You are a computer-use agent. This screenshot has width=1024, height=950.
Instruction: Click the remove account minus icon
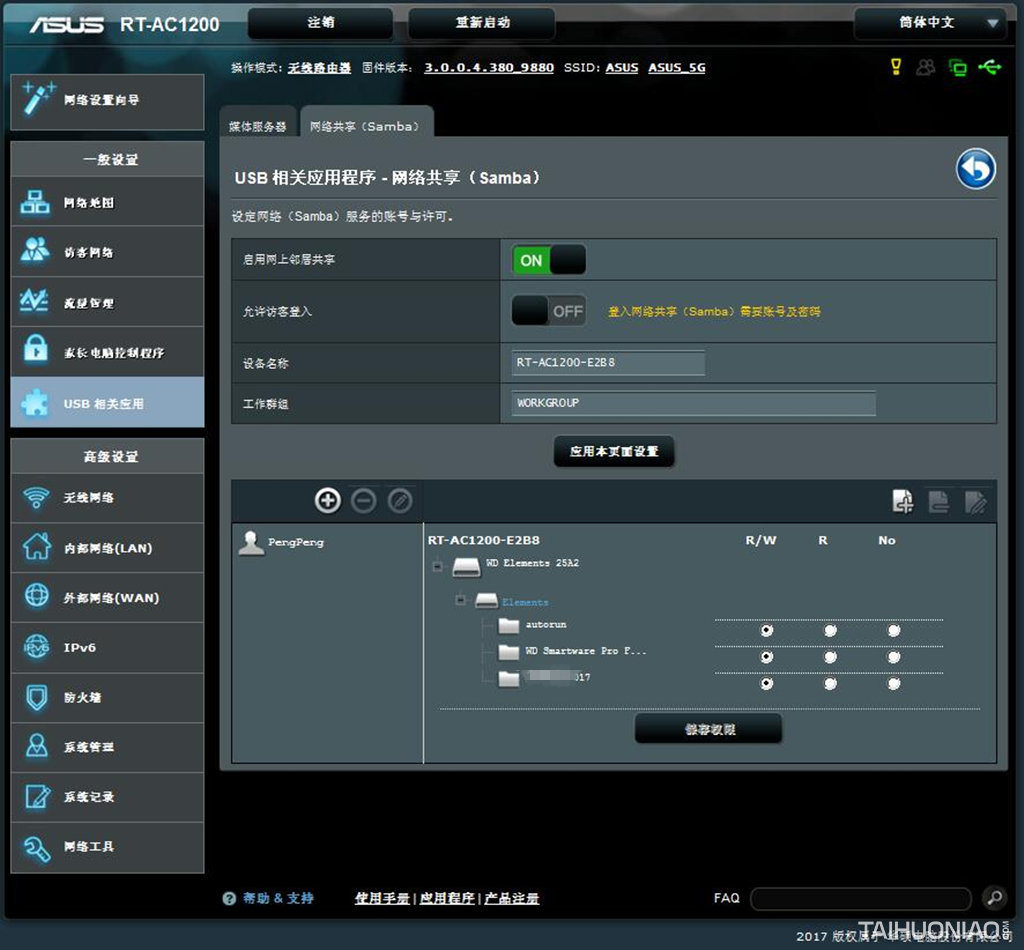click(x=363, y=501)
